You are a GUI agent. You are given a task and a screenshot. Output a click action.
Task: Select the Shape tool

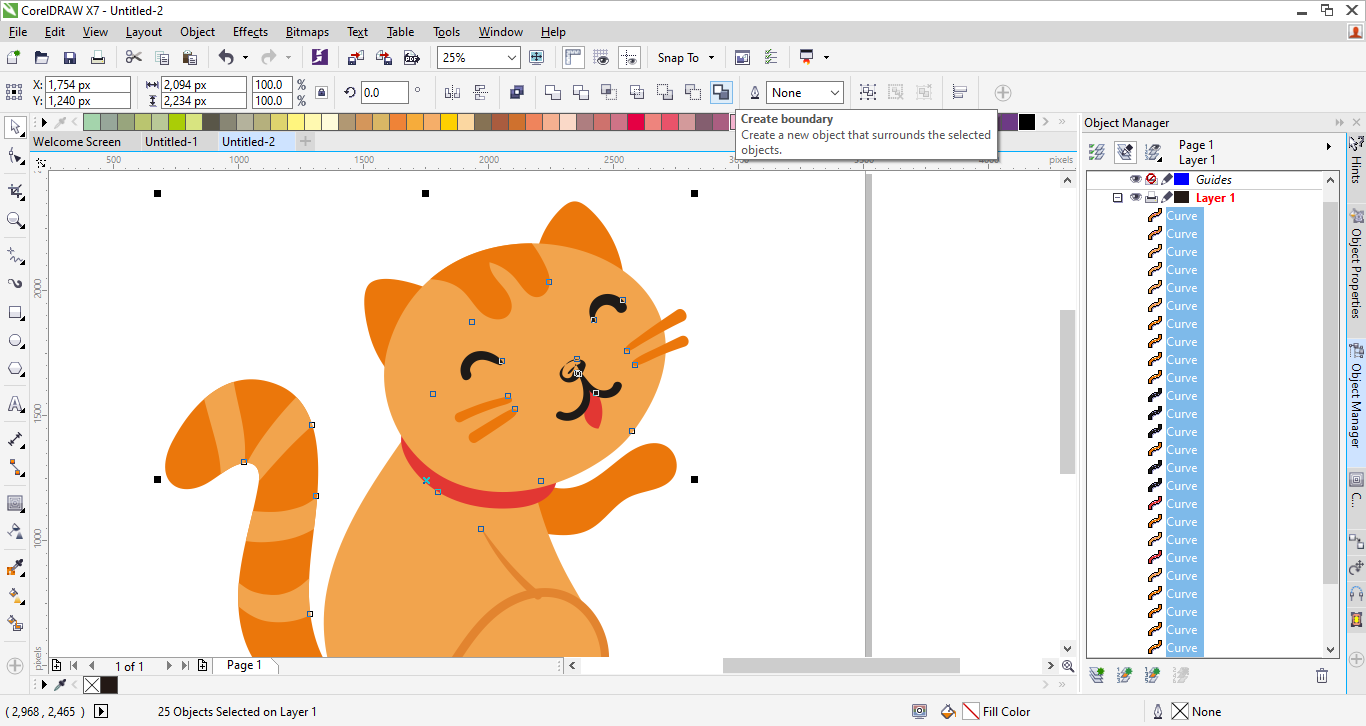coord(15,156)
